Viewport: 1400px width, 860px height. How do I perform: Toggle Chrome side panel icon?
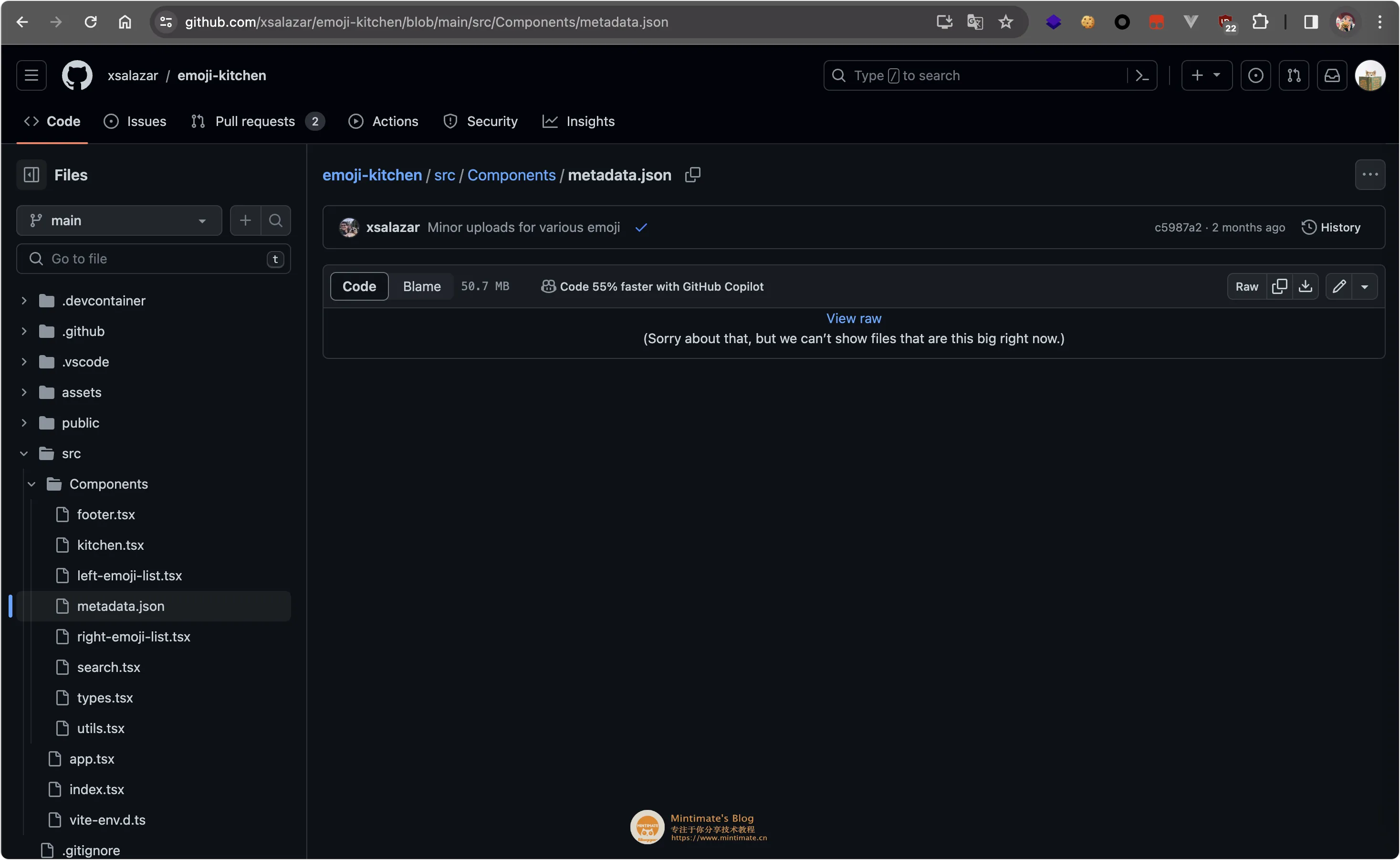[1311, 22]
